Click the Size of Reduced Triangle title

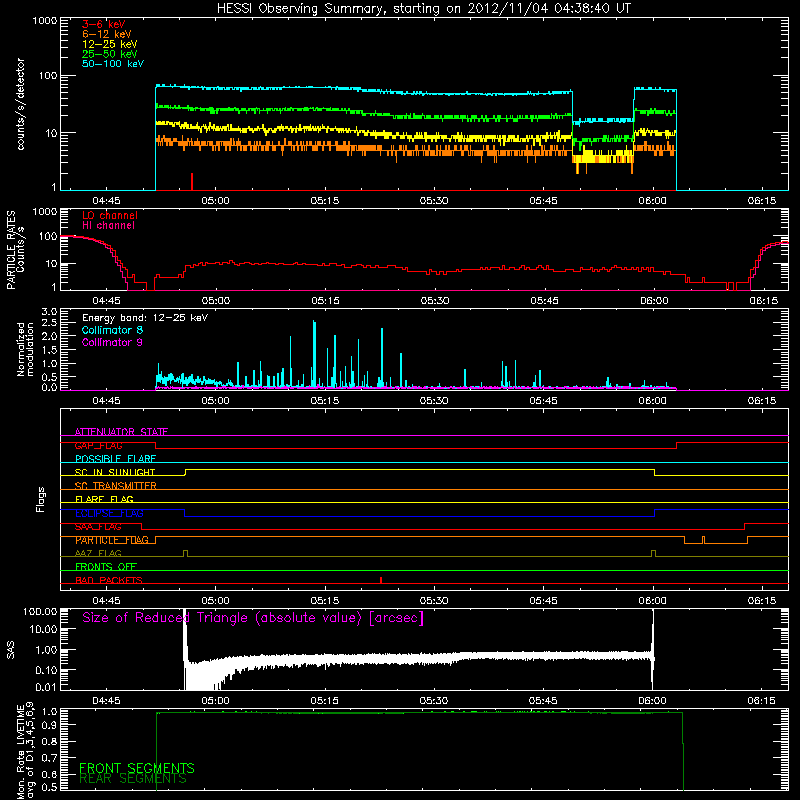[253, 618]
